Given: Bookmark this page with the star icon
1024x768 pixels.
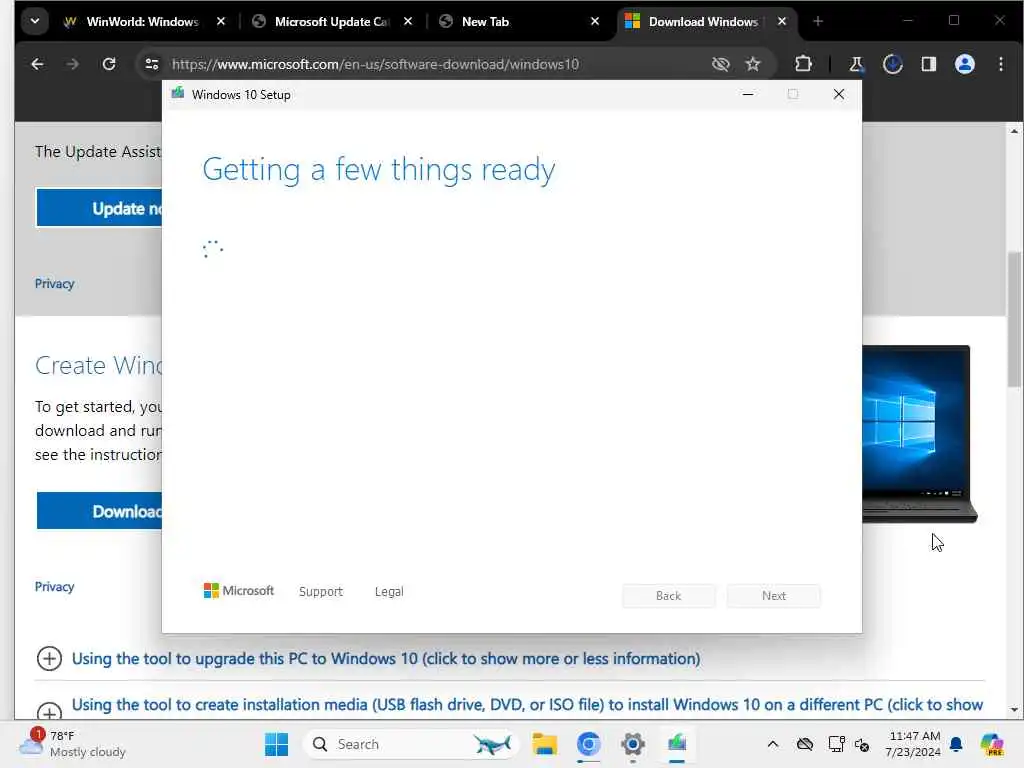Looking at the screenshot, I should click(753, 64).
